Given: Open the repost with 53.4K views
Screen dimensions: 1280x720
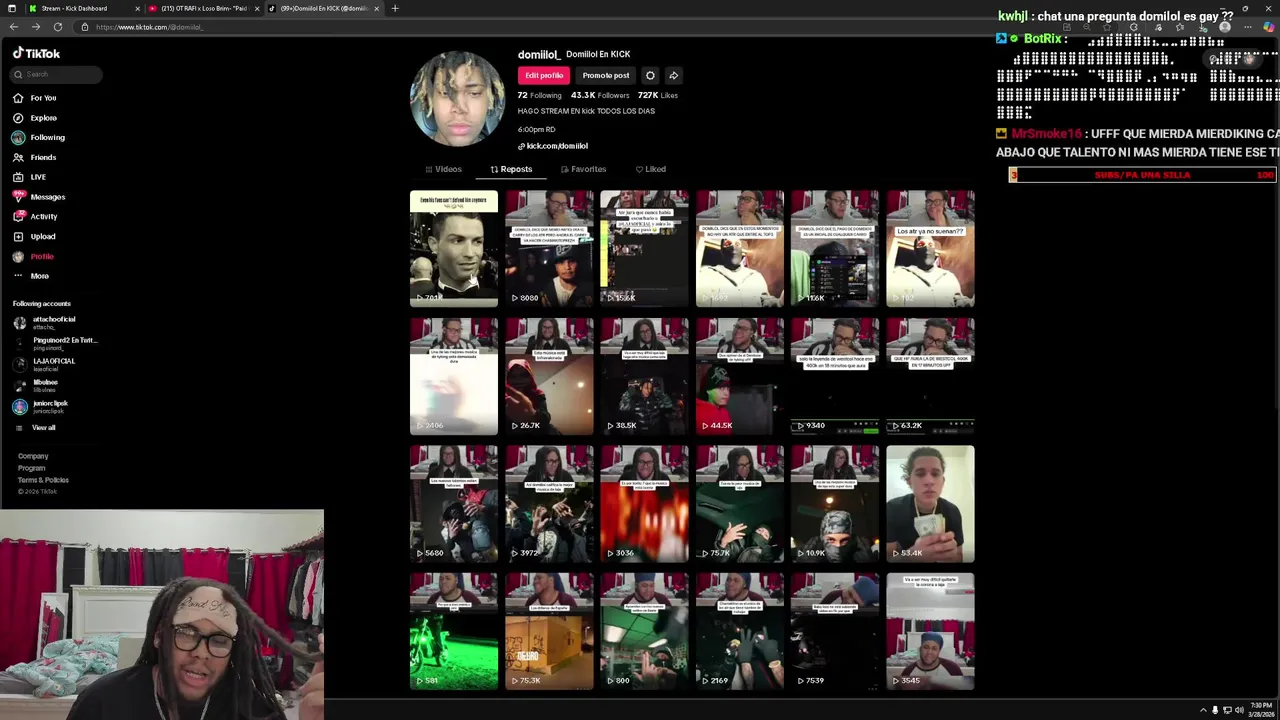Looking at the screenshot, I should point(930,504).
